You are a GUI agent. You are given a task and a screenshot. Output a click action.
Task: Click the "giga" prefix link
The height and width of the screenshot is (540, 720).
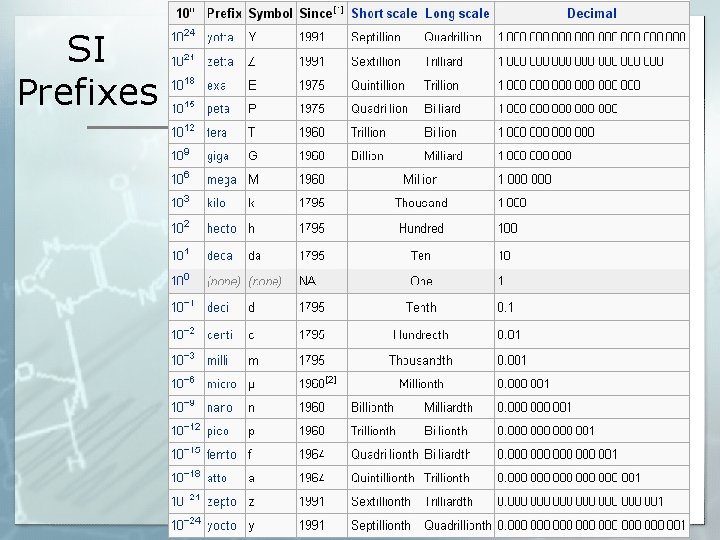tap(218, 156)
